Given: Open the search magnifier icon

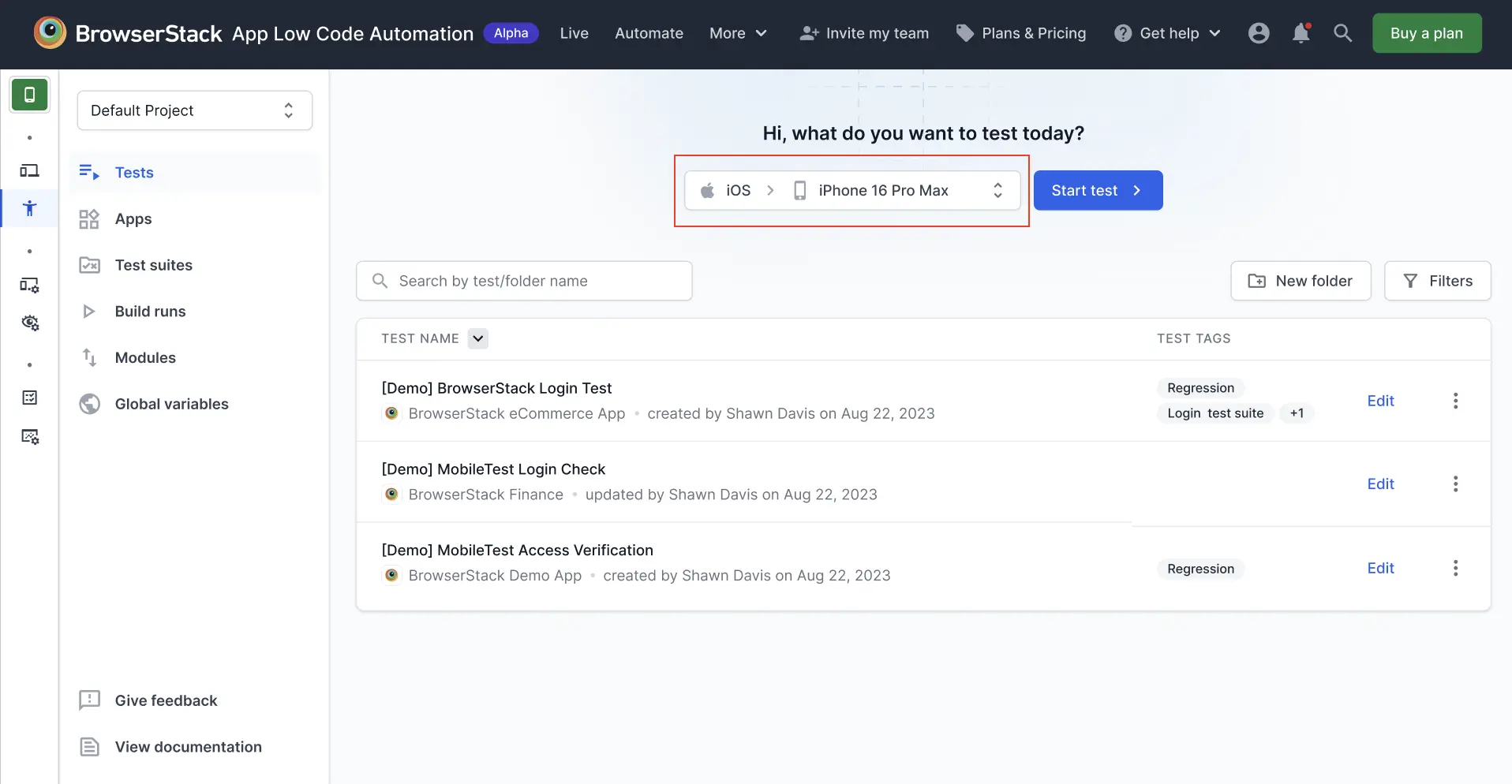Looking at the screenshot, I should click(1342, 33).
